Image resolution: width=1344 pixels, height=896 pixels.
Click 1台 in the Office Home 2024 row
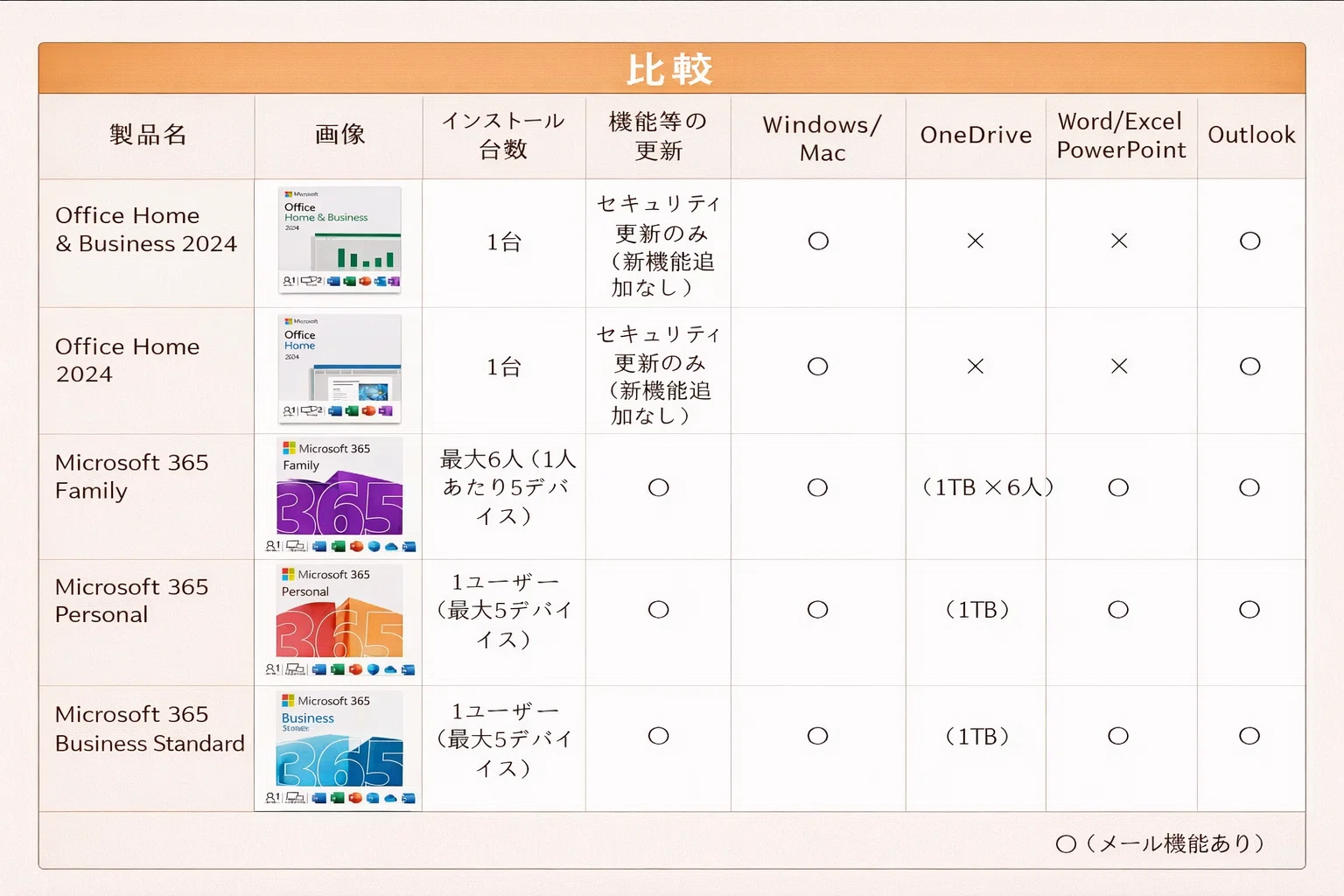point(504,367)
